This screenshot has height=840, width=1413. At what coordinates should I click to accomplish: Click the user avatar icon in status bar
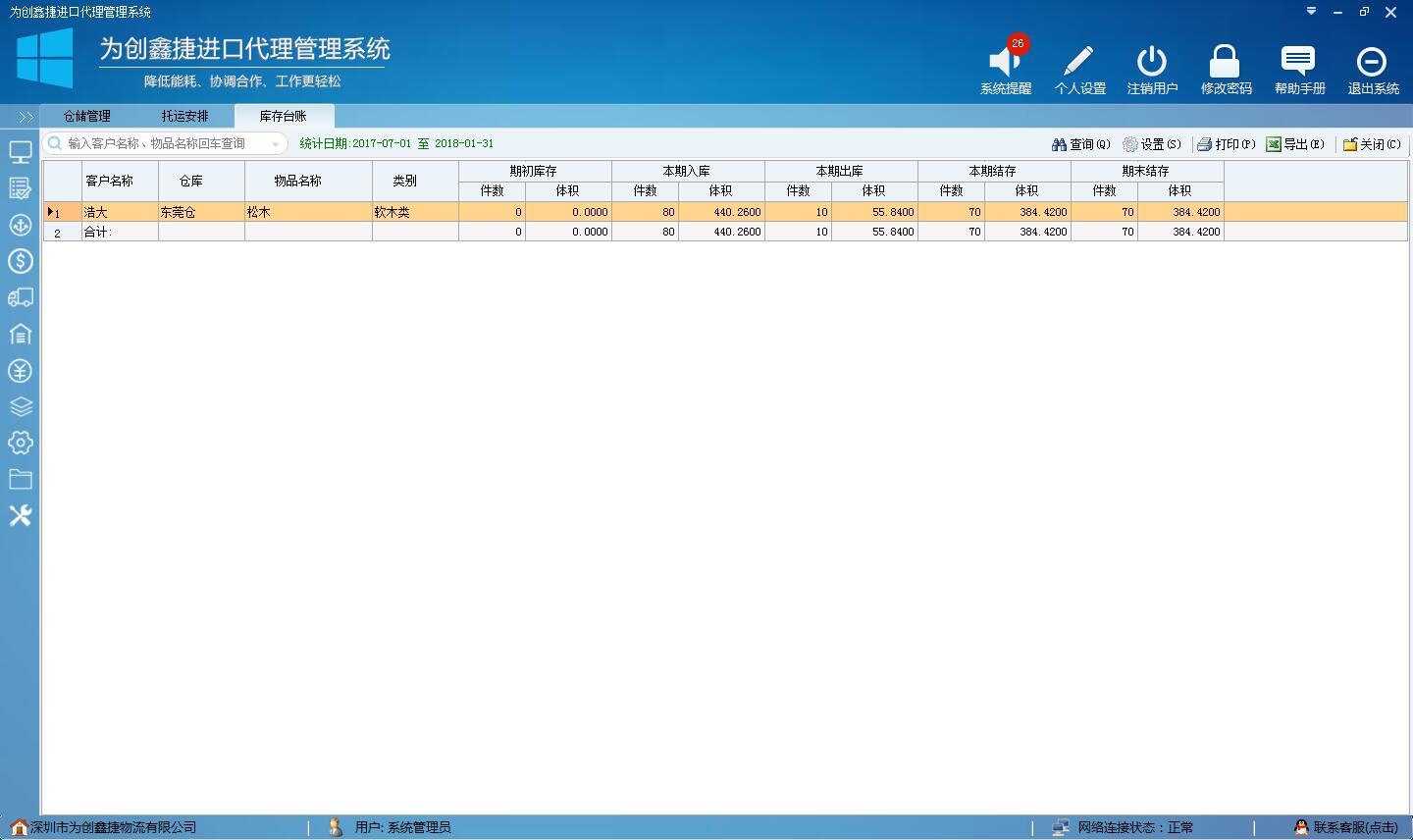click(x=335, y=827)
